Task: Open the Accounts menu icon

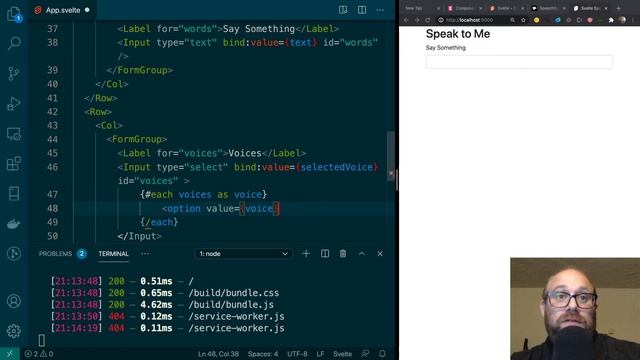Action: [x=14, y=301]
